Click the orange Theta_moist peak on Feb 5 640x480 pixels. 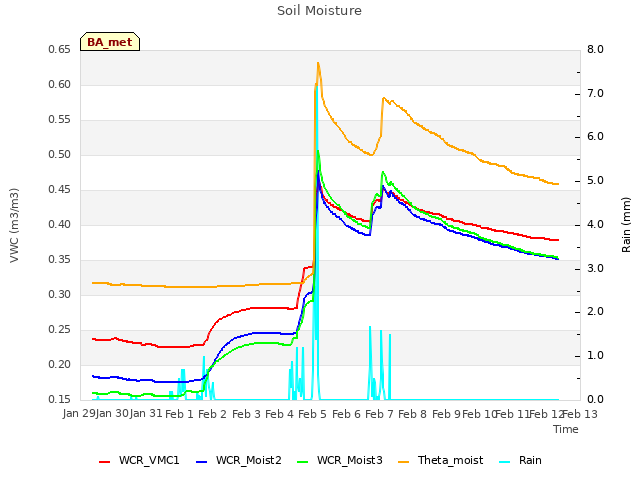[318, 63]
